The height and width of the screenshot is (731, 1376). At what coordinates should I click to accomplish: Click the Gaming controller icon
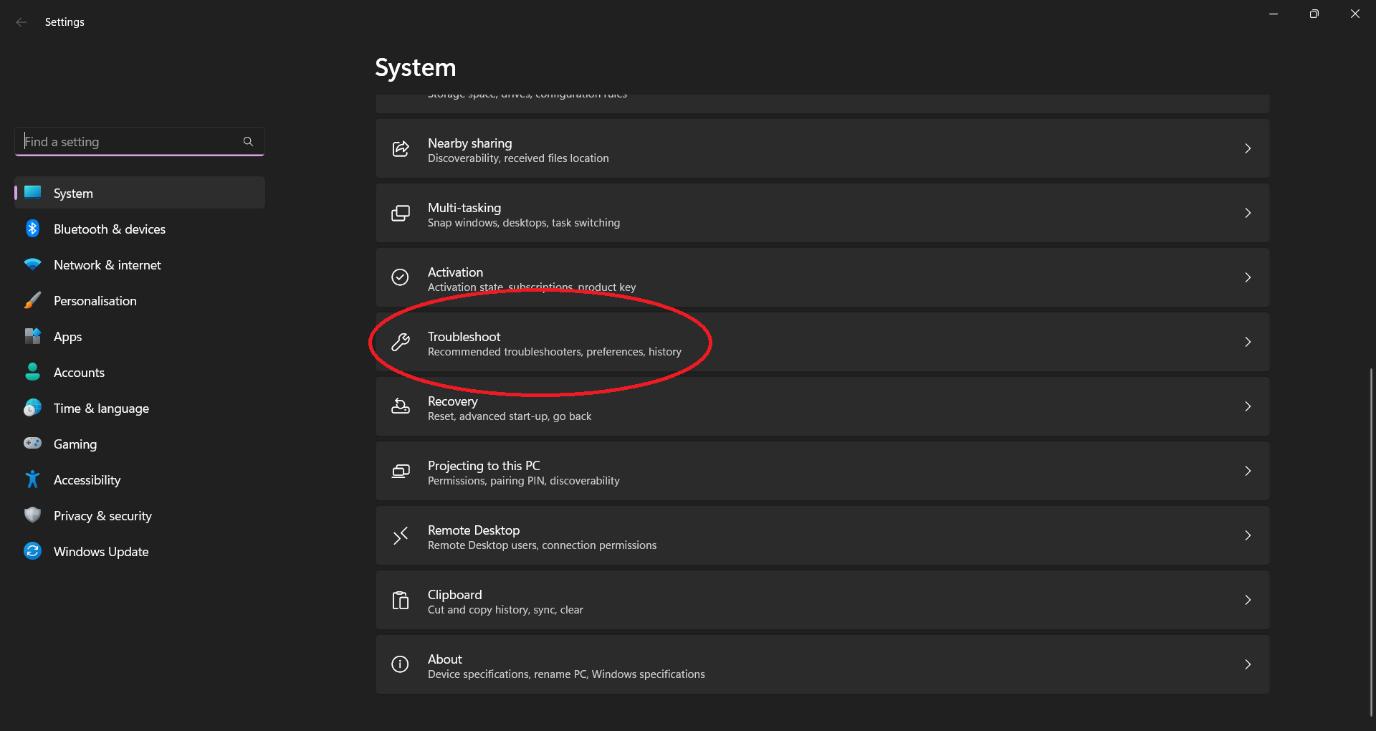coord(32,444)
